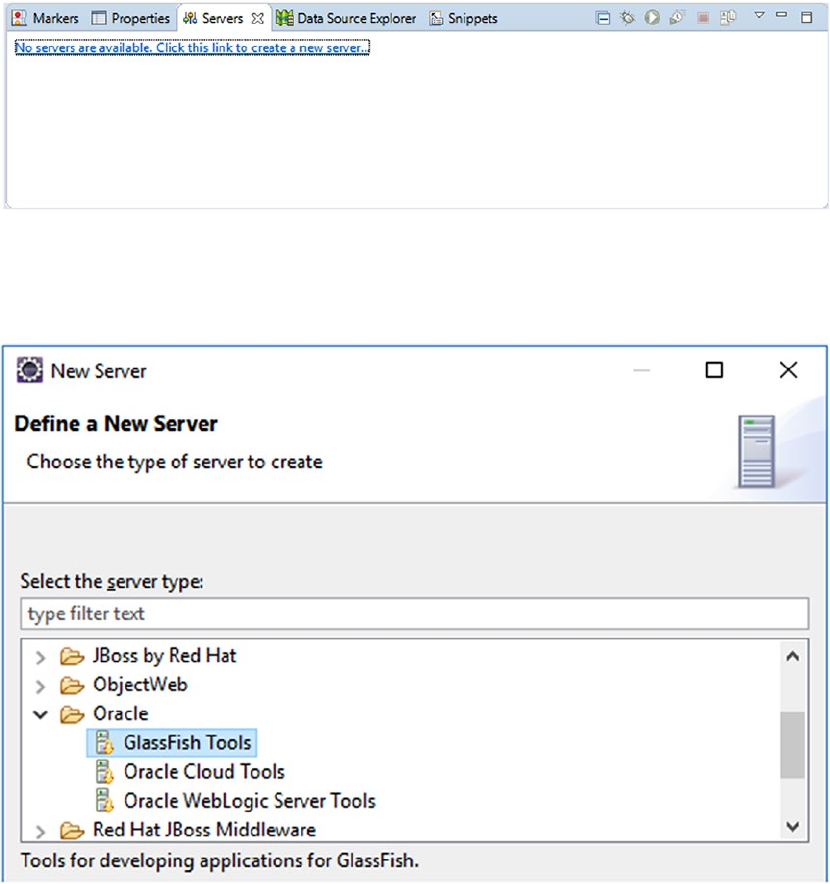Select Red Hat JBoss Middleware entry
830x884 pixels.
click(204, 830)
